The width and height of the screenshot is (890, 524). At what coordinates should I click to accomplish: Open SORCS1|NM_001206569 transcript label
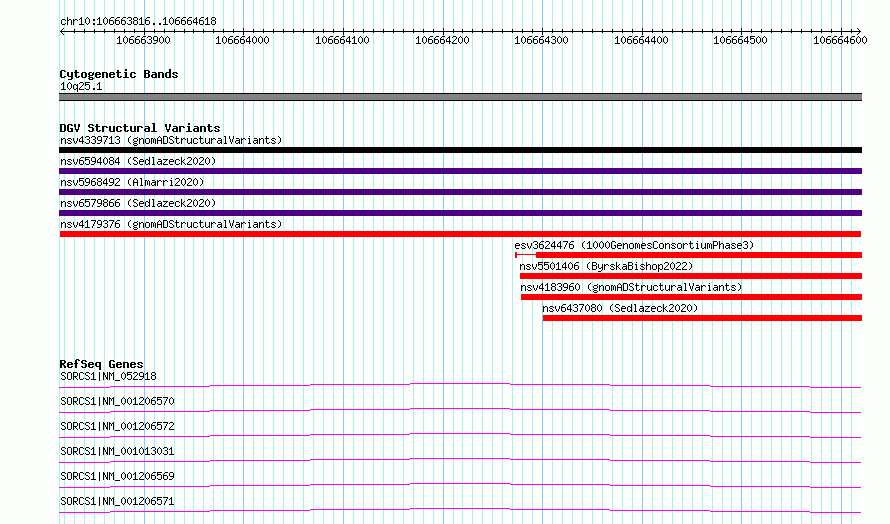[117, 476]
